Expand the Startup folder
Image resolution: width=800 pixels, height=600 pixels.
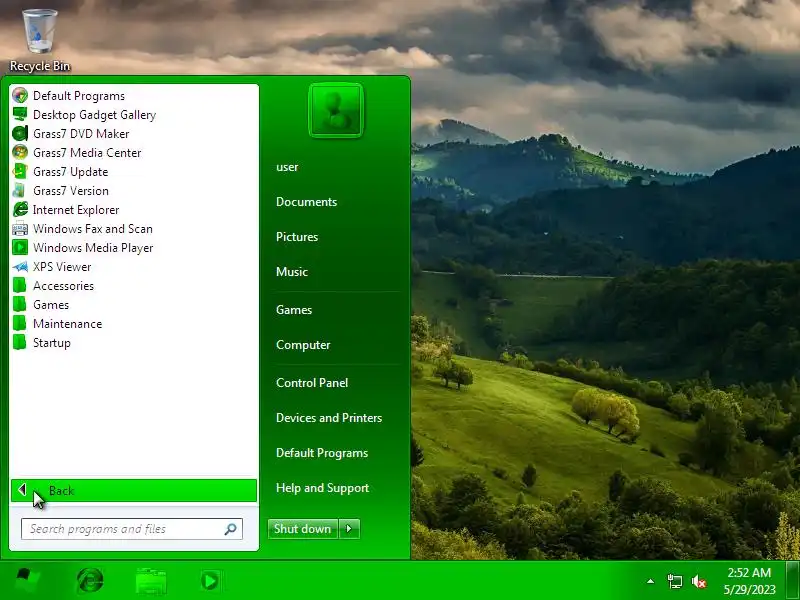(x=42, y=342)
